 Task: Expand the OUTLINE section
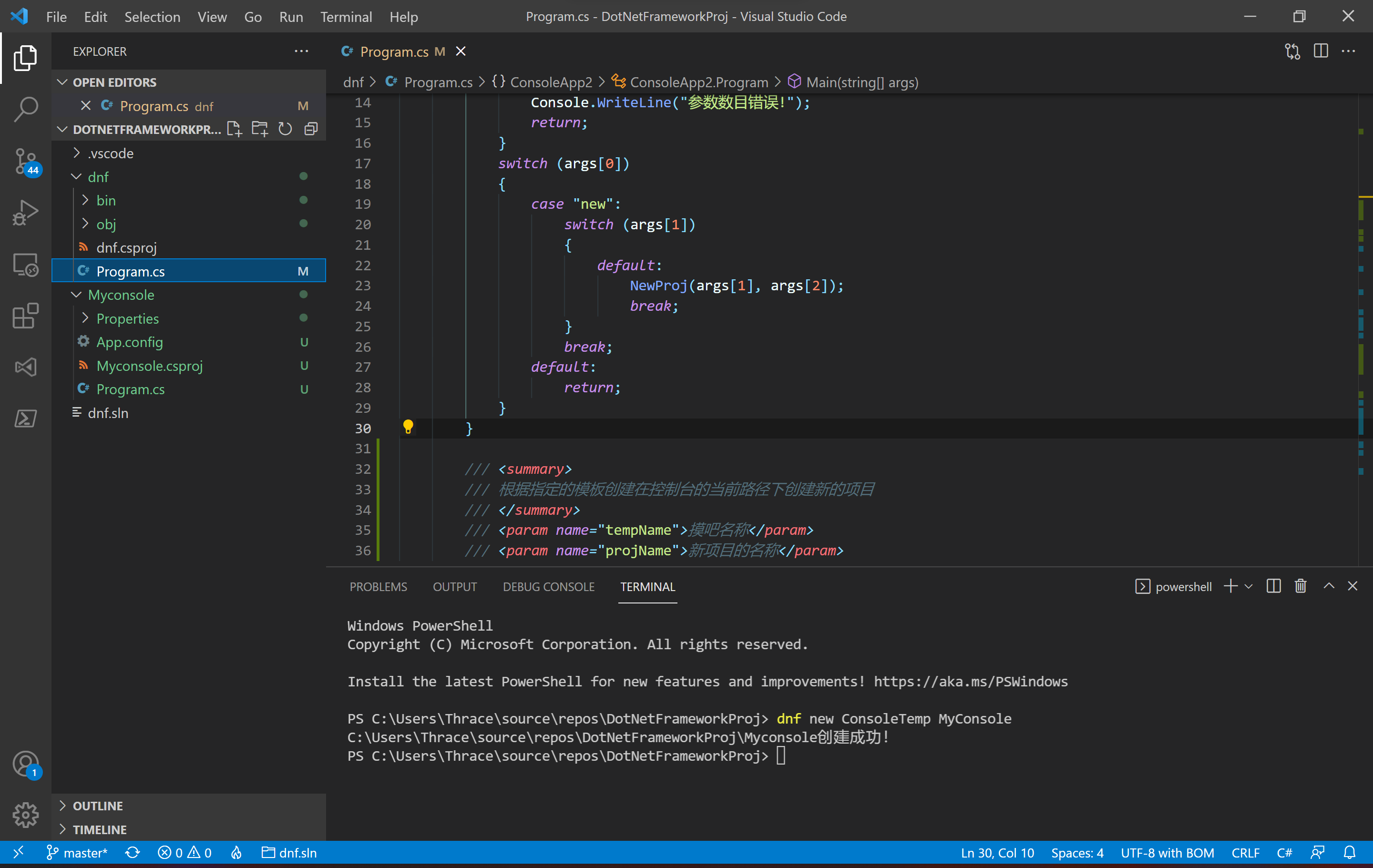click(98, 805)
